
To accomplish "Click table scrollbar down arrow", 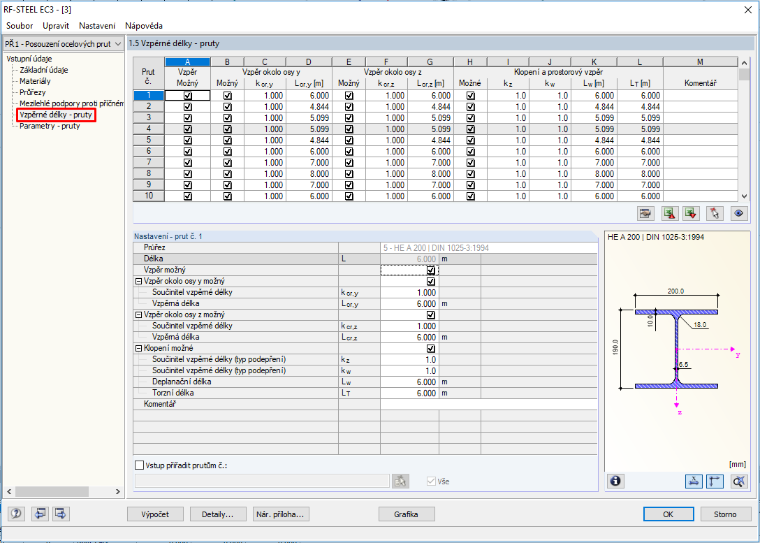I will 744,196.
